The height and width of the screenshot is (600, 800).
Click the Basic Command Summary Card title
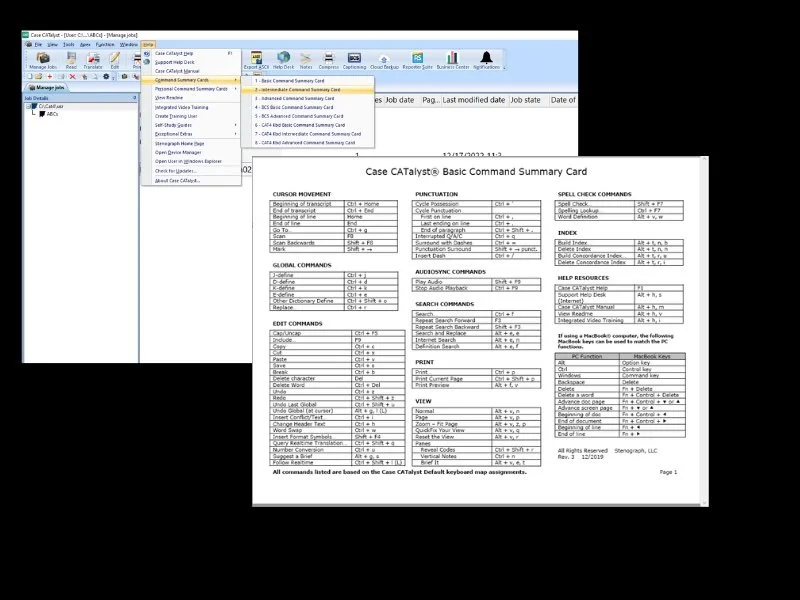476,172
